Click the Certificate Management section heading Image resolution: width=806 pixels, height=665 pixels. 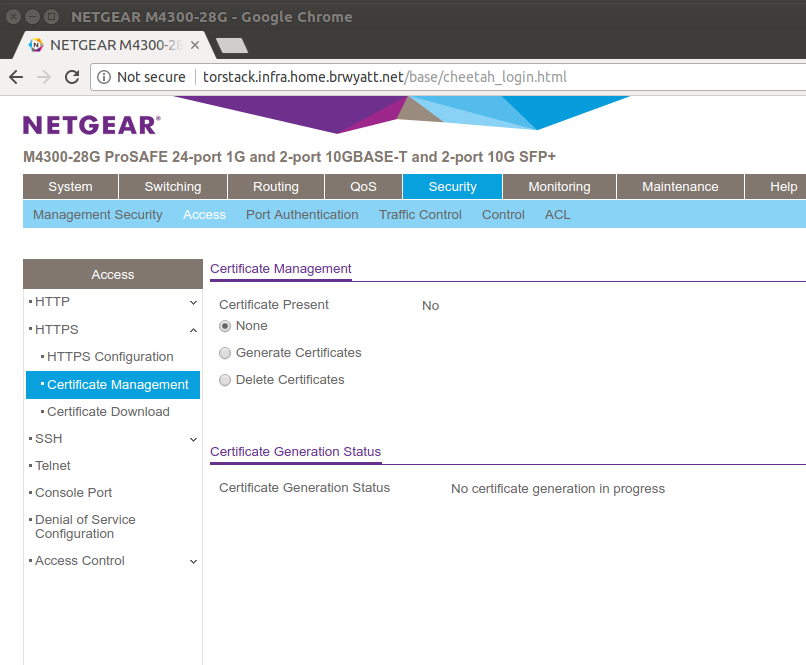pyautogui.click(x=281, y=269)
